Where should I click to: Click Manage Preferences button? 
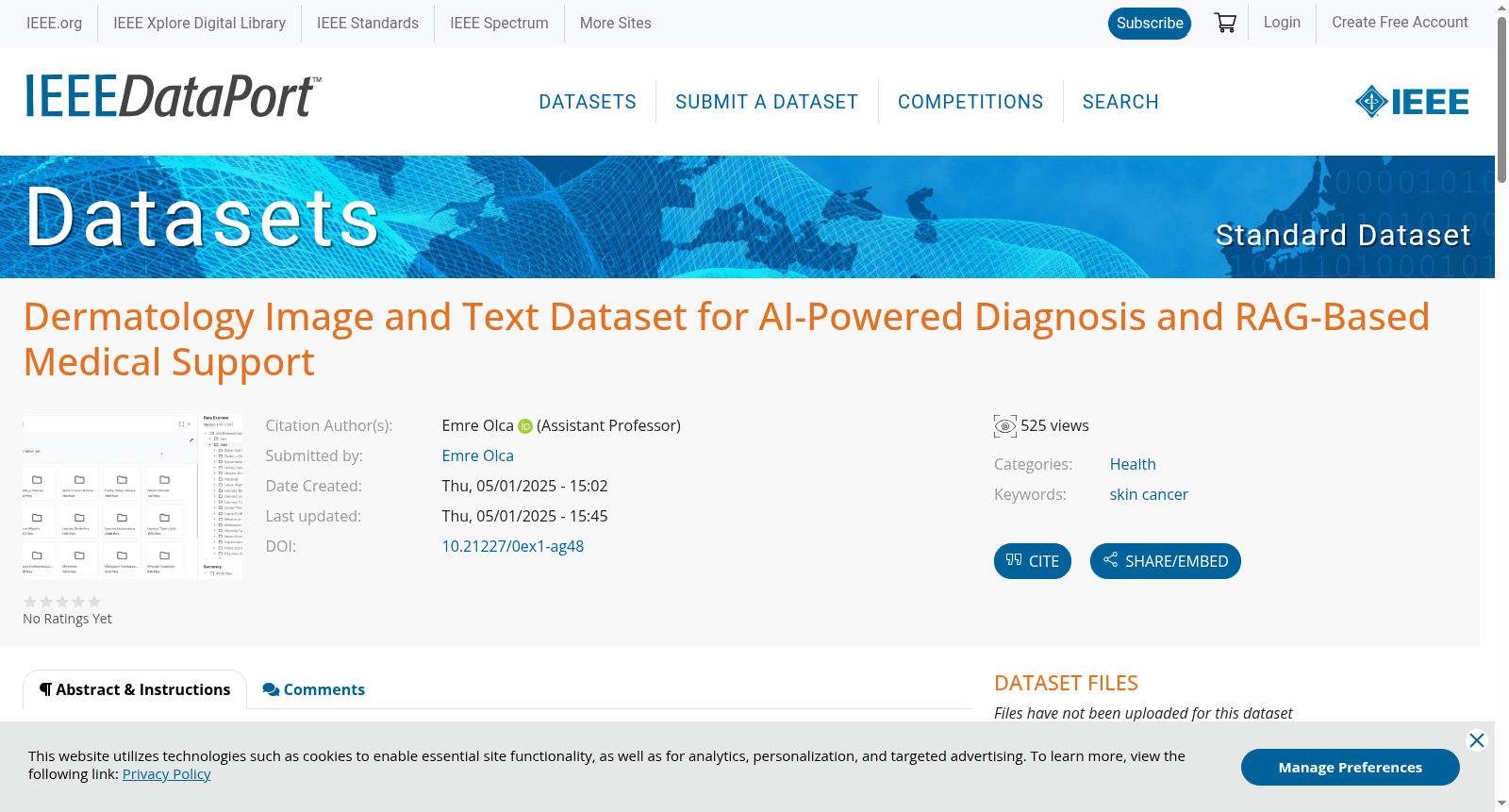click(x=1351, y=767)
